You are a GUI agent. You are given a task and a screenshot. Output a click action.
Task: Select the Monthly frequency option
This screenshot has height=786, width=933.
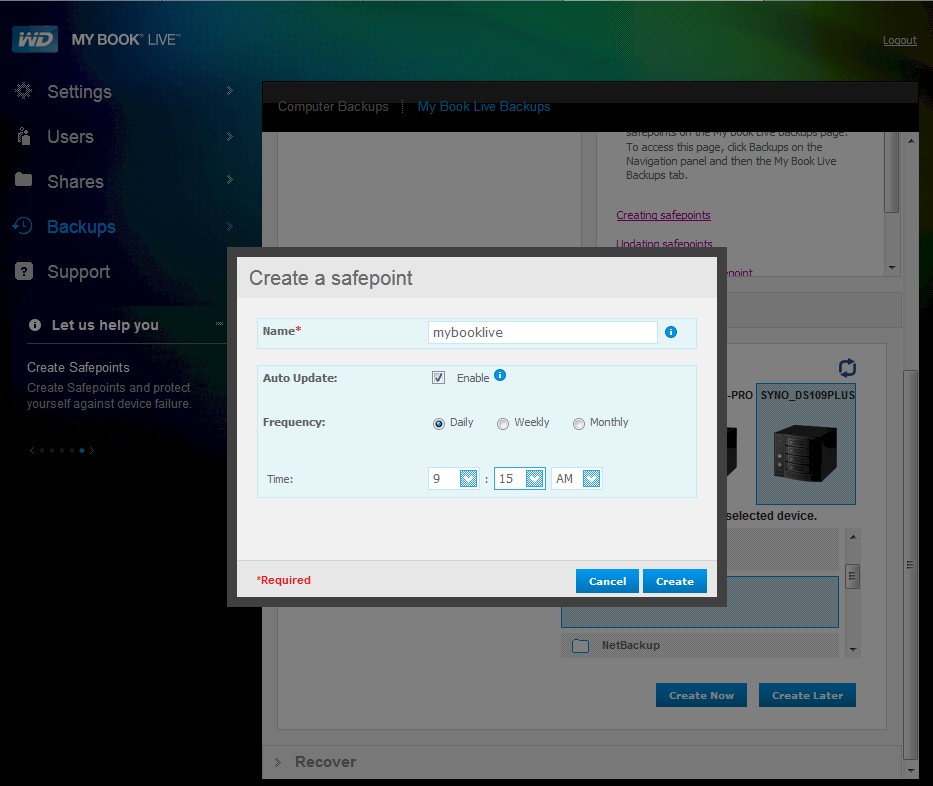pyautogui.click(x=578, y=424)
